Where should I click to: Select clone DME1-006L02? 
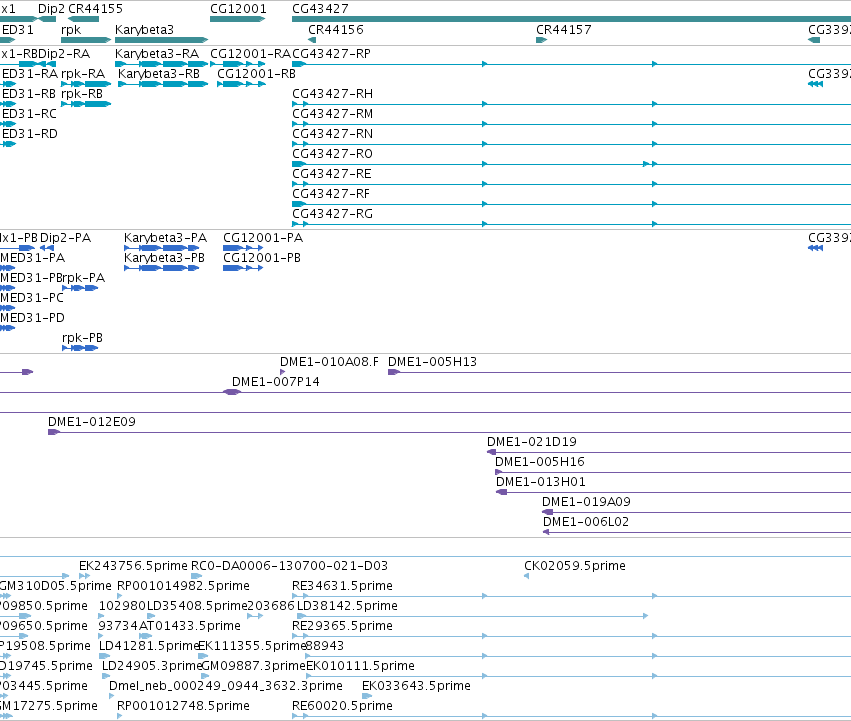click(x=697, y=532)
